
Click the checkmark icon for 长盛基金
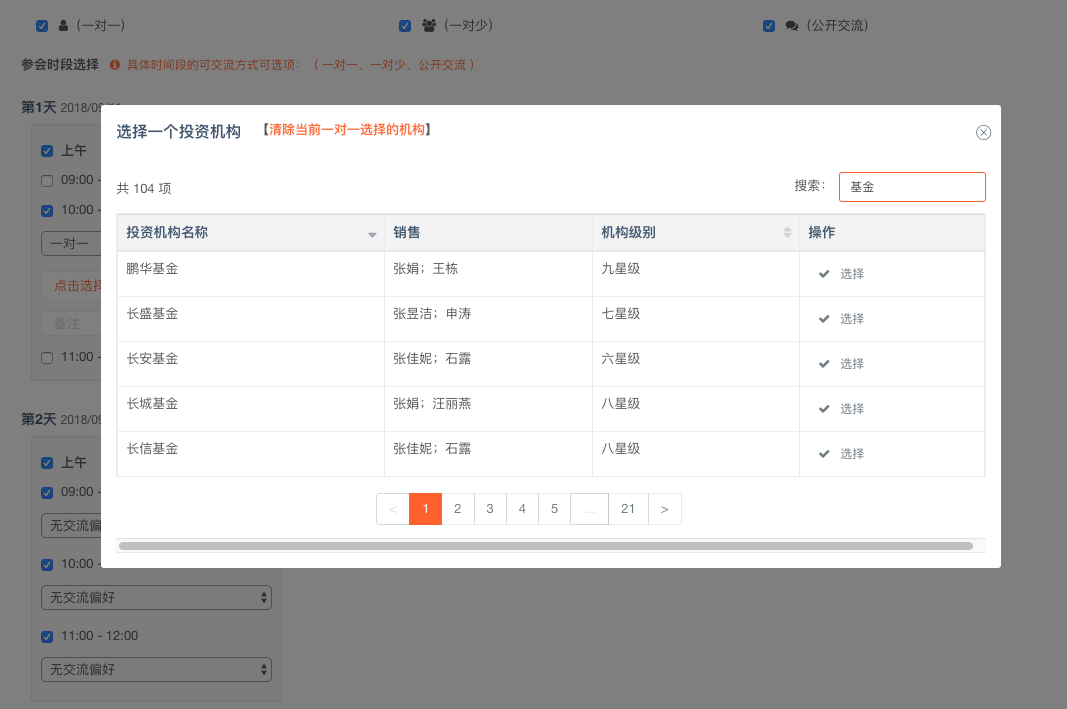tap(824, 318)
